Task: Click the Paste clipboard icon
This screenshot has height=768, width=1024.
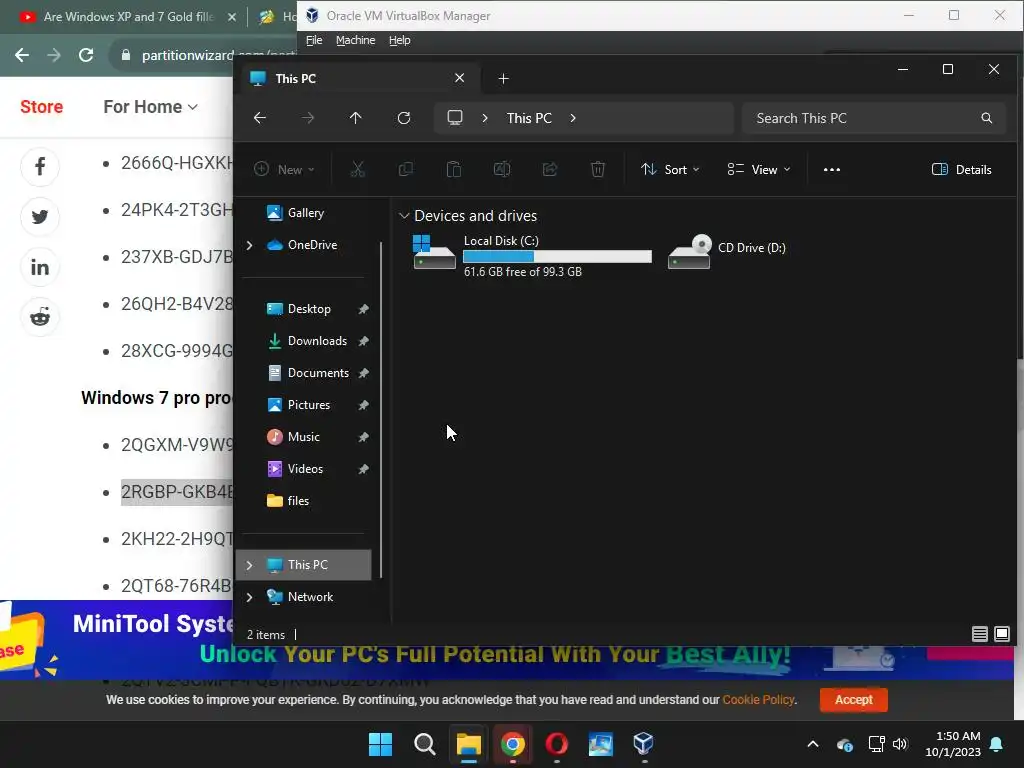Action: tap(453, 170)
